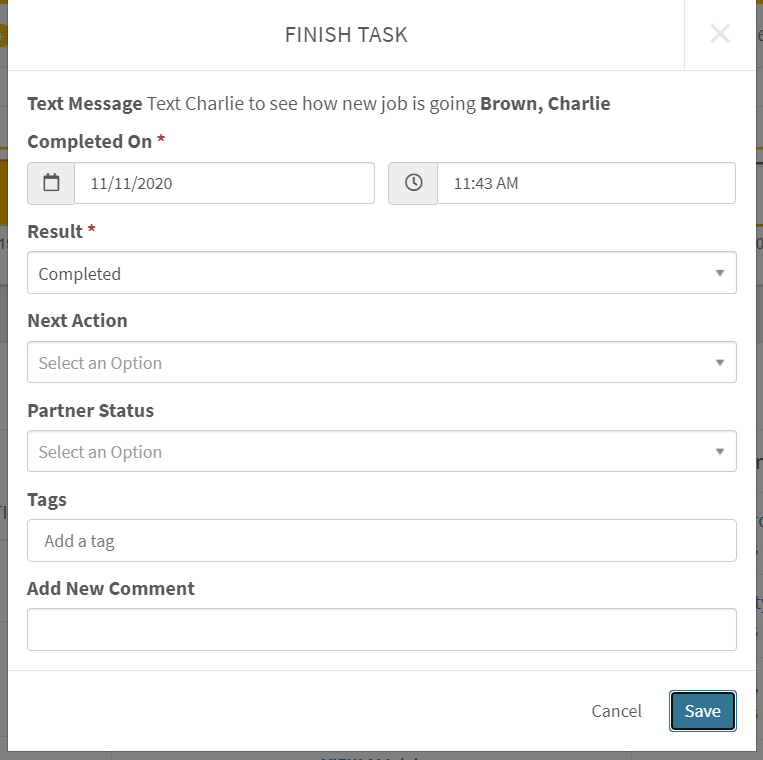Open the Partner Status dropdown

pos(381,451)
